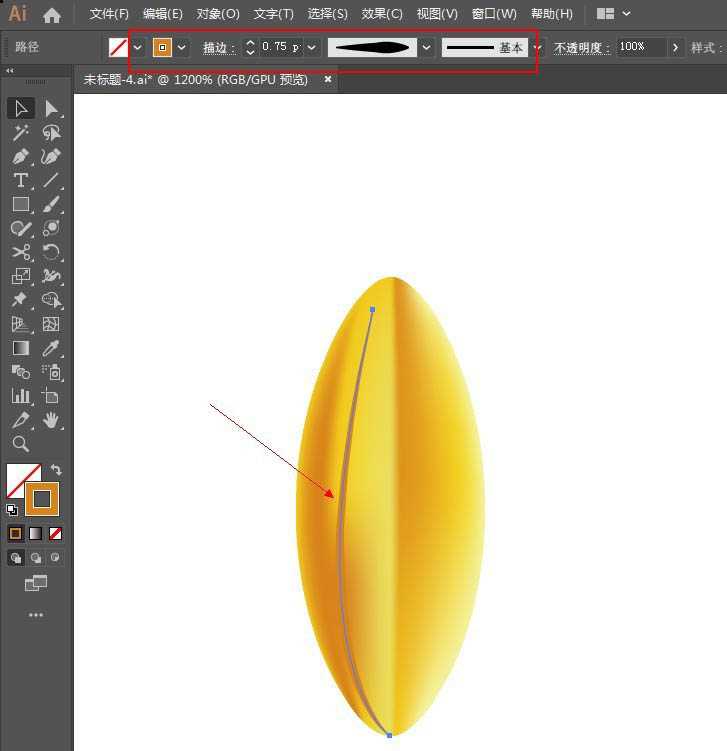
Task: Set paint mode to None
Action: pos(56,533)
